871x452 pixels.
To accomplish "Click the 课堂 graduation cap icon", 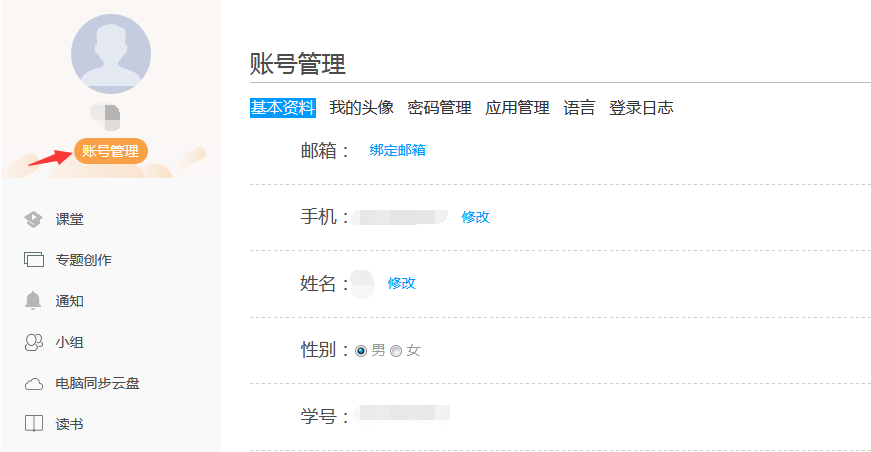I will click(34, 219).
